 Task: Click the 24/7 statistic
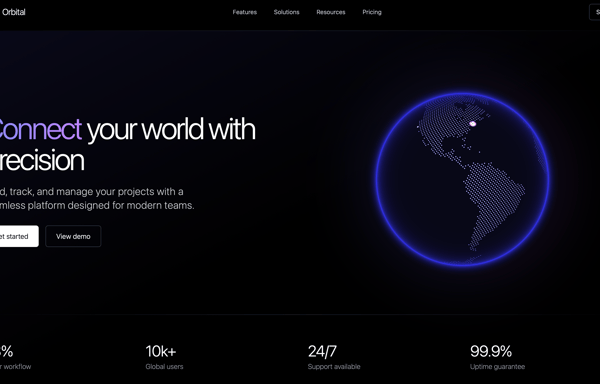click(322, 351)
